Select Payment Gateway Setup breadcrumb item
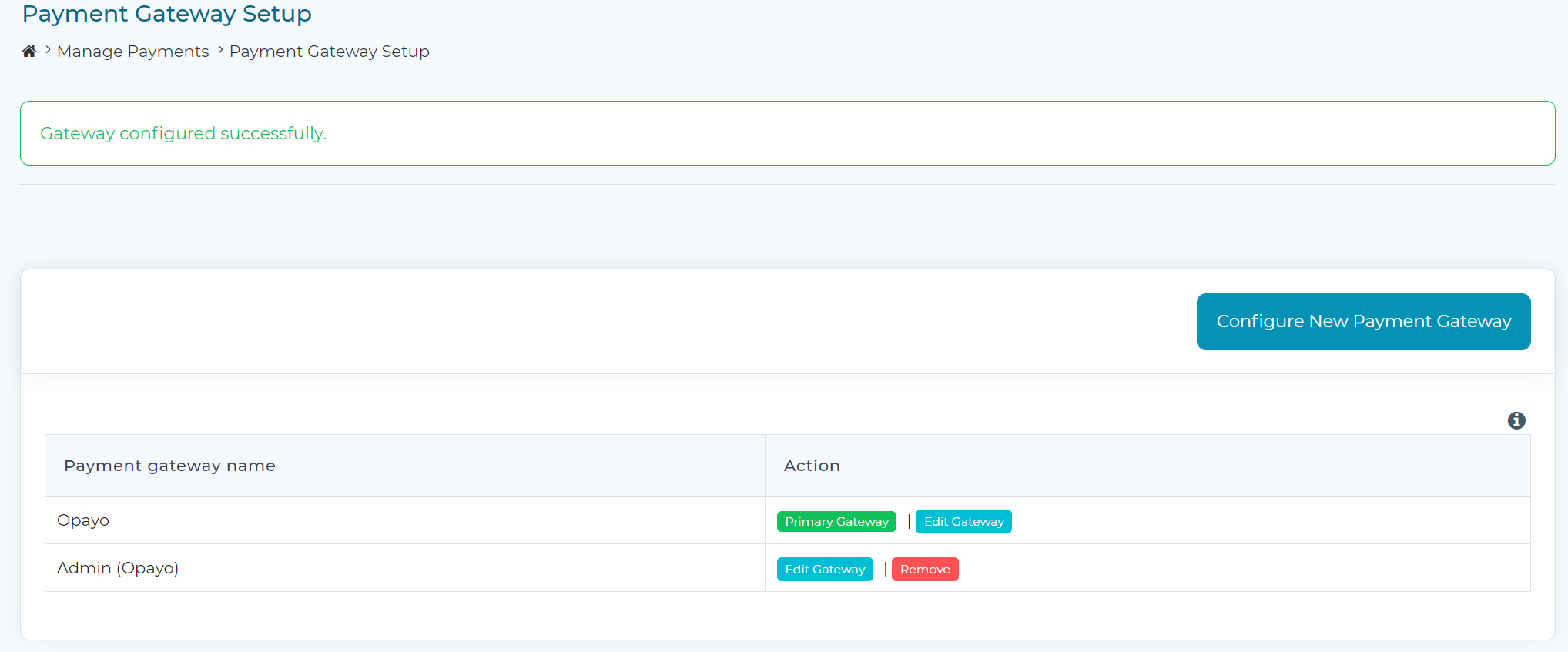The width and height of the screenshot is (1568, 652). tap(330, 52)
